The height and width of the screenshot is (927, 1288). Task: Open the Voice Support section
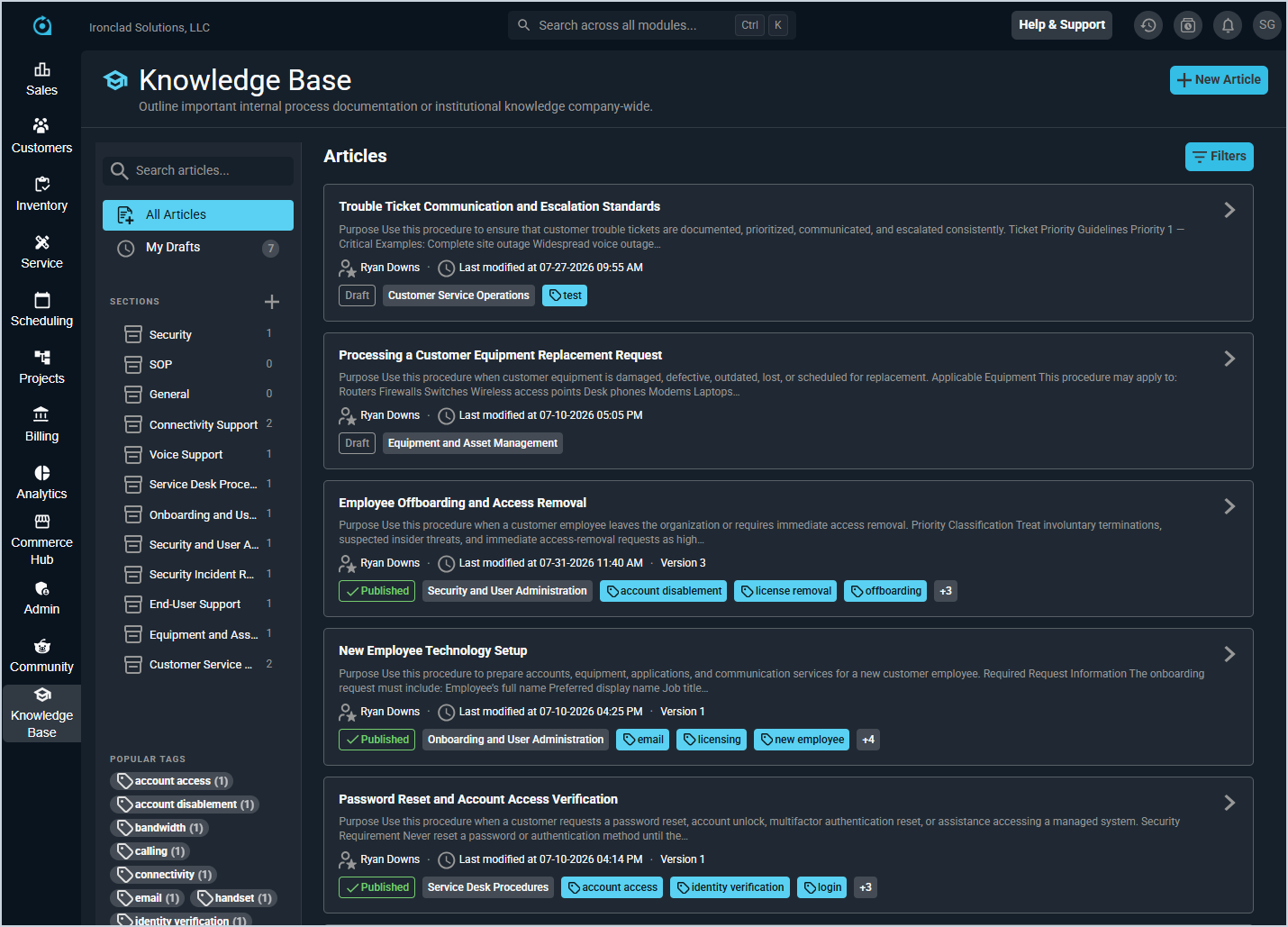point(198,454)
